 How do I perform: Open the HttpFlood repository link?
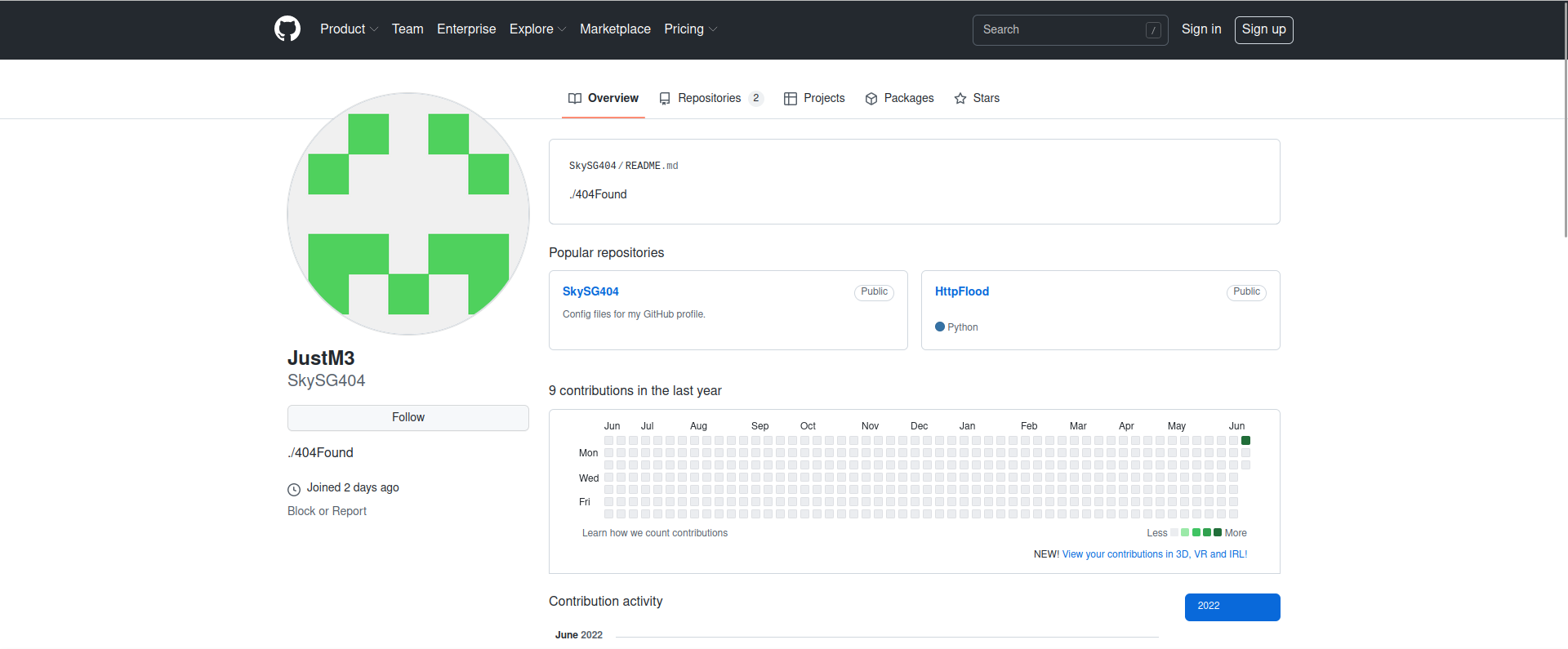tap(961, 291)
